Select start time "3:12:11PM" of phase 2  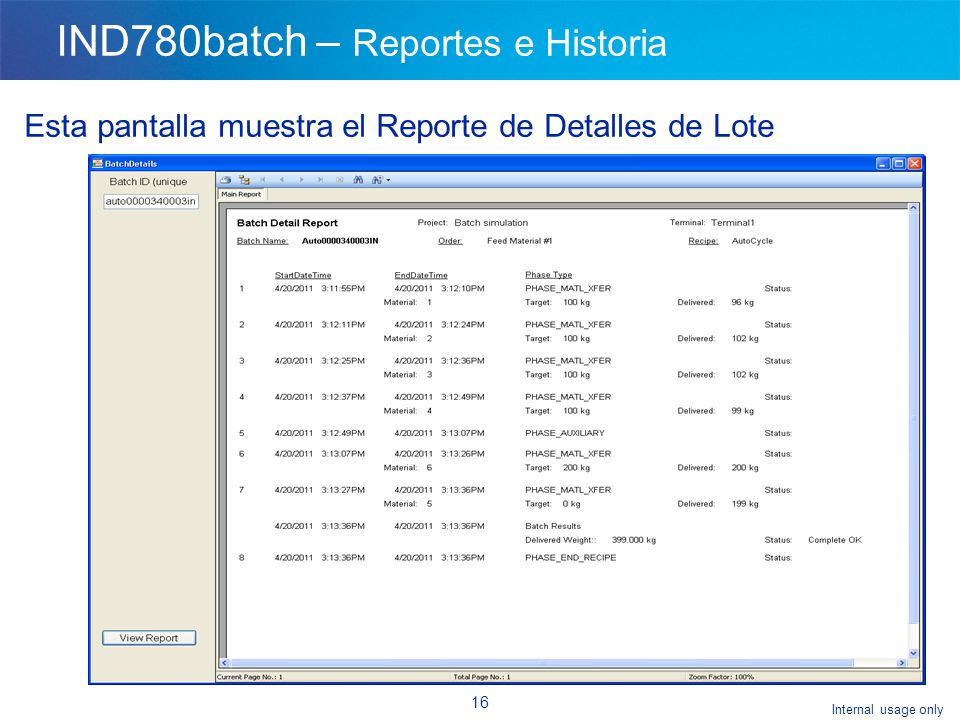(343, 324)
